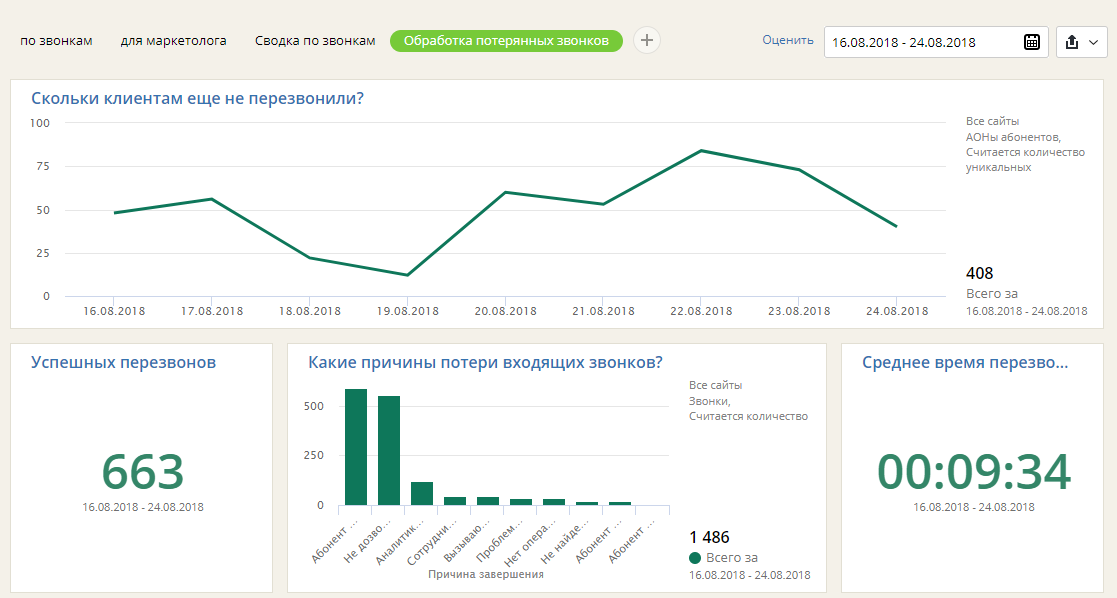This screenshot has height=598, width=1117.
Task: Open the "Успешных перезвонов" widget title
Action: click(x=123, y=362)
